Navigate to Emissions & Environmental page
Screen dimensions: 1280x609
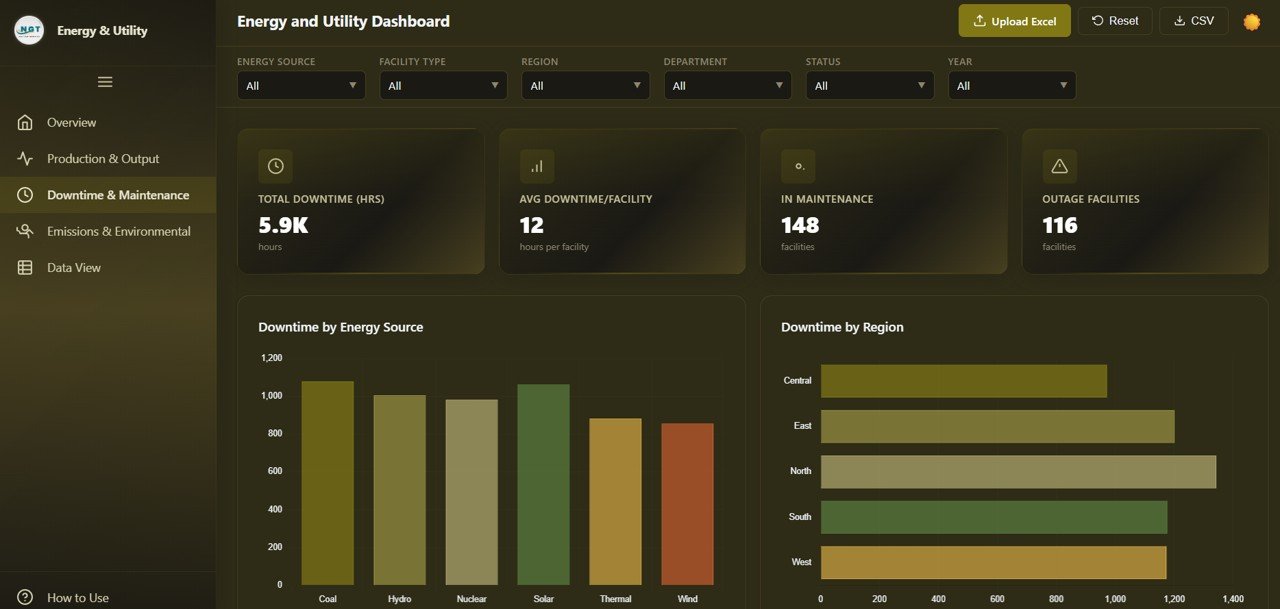(x=119, y=231)
